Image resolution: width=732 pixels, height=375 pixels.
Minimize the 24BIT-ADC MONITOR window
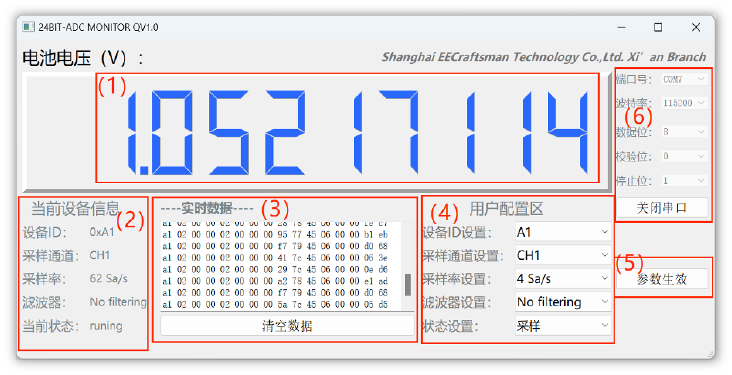(x=621, y=28)
